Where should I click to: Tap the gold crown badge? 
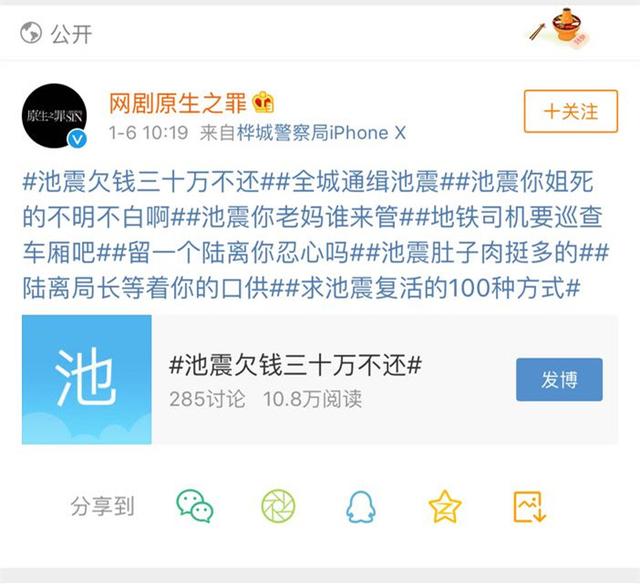click(263, 102)
